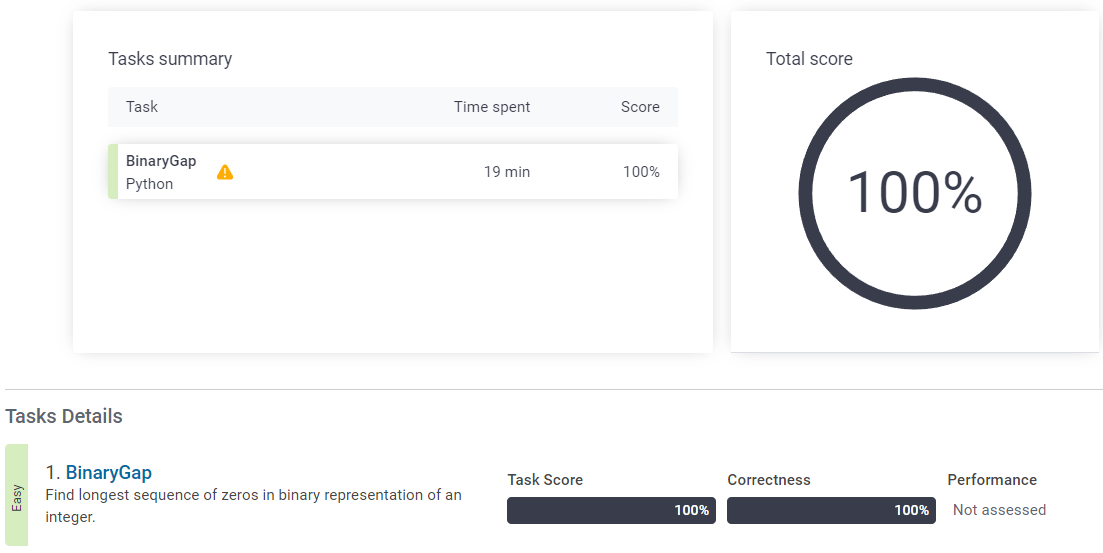
Task: Click the green Easy difficulty tag
Action: [16, 495]
